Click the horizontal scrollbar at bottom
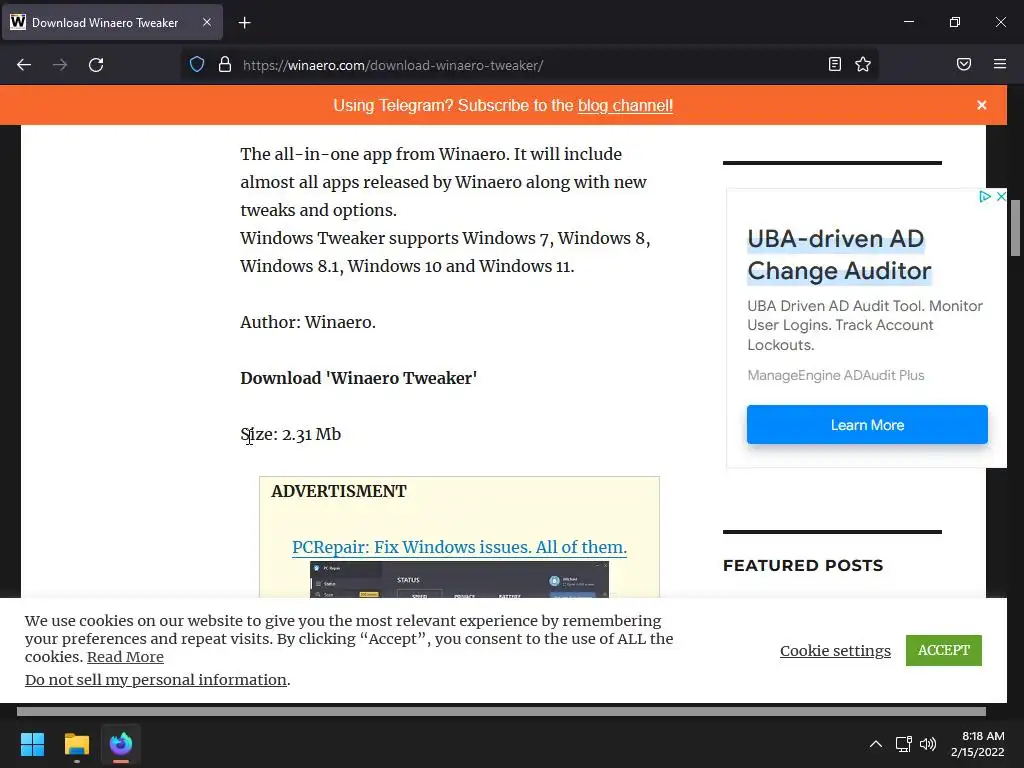Viewport: 1024px width, 768px height. 501,711
